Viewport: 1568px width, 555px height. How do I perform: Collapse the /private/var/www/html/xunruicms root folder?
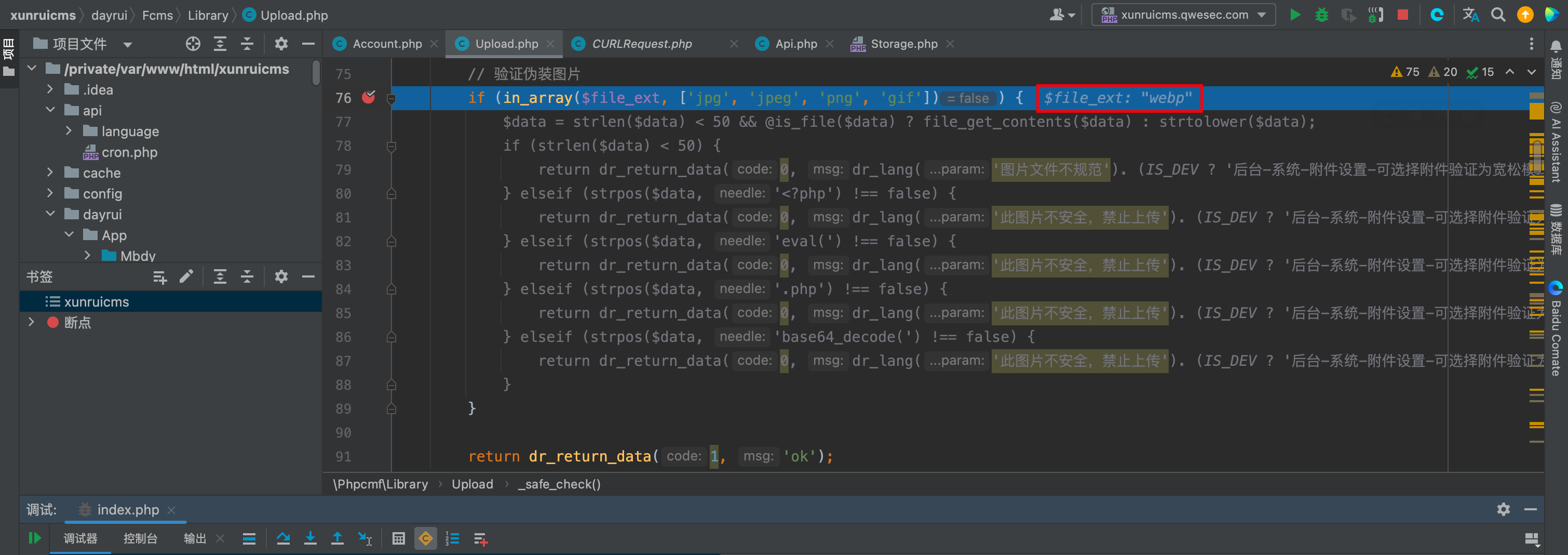32,69
